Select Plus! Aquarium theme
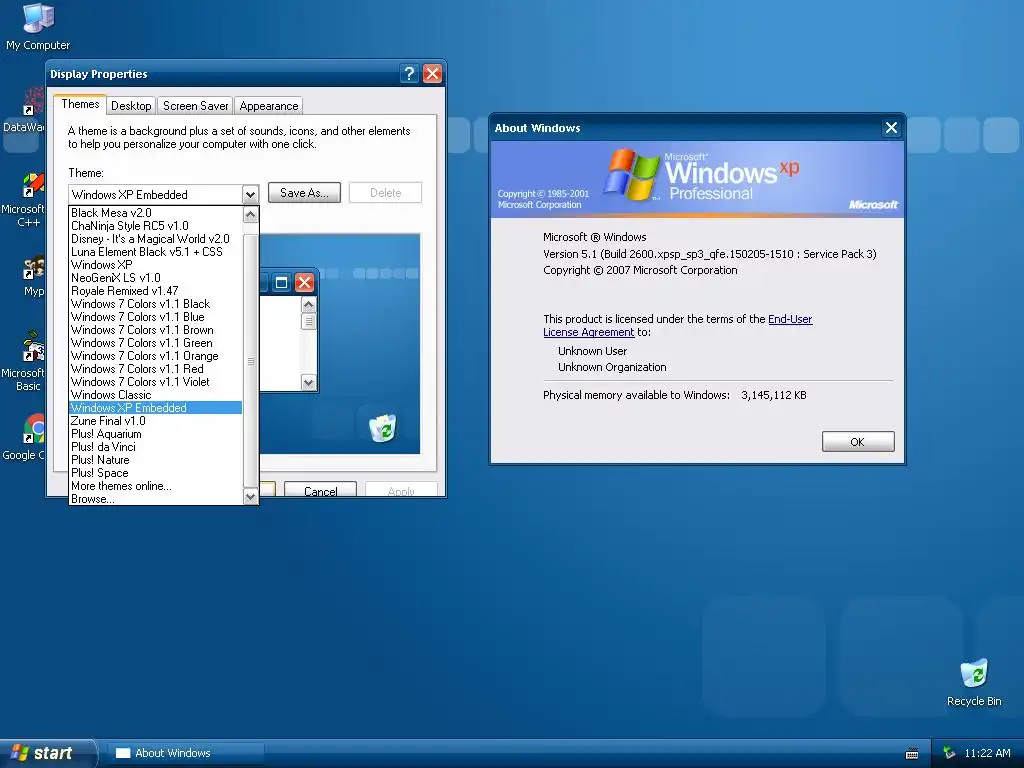 [155, 434]
